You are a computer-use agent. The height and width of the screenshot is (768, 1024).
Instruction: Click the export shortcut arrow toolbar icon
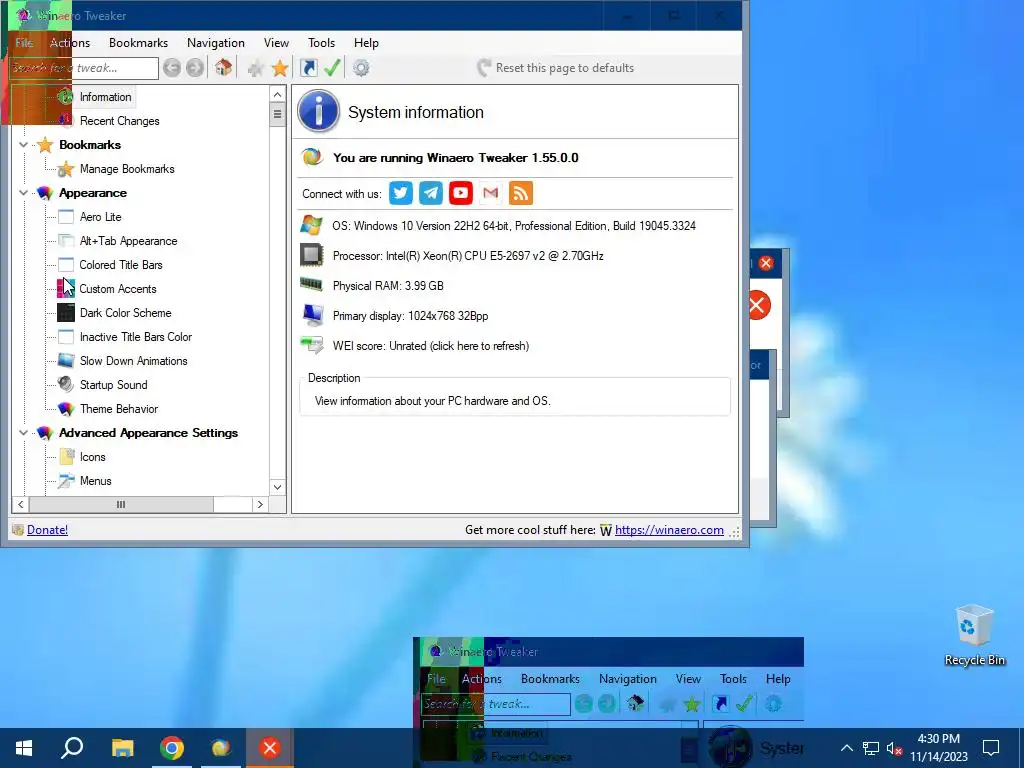click(x=308, y=67)
